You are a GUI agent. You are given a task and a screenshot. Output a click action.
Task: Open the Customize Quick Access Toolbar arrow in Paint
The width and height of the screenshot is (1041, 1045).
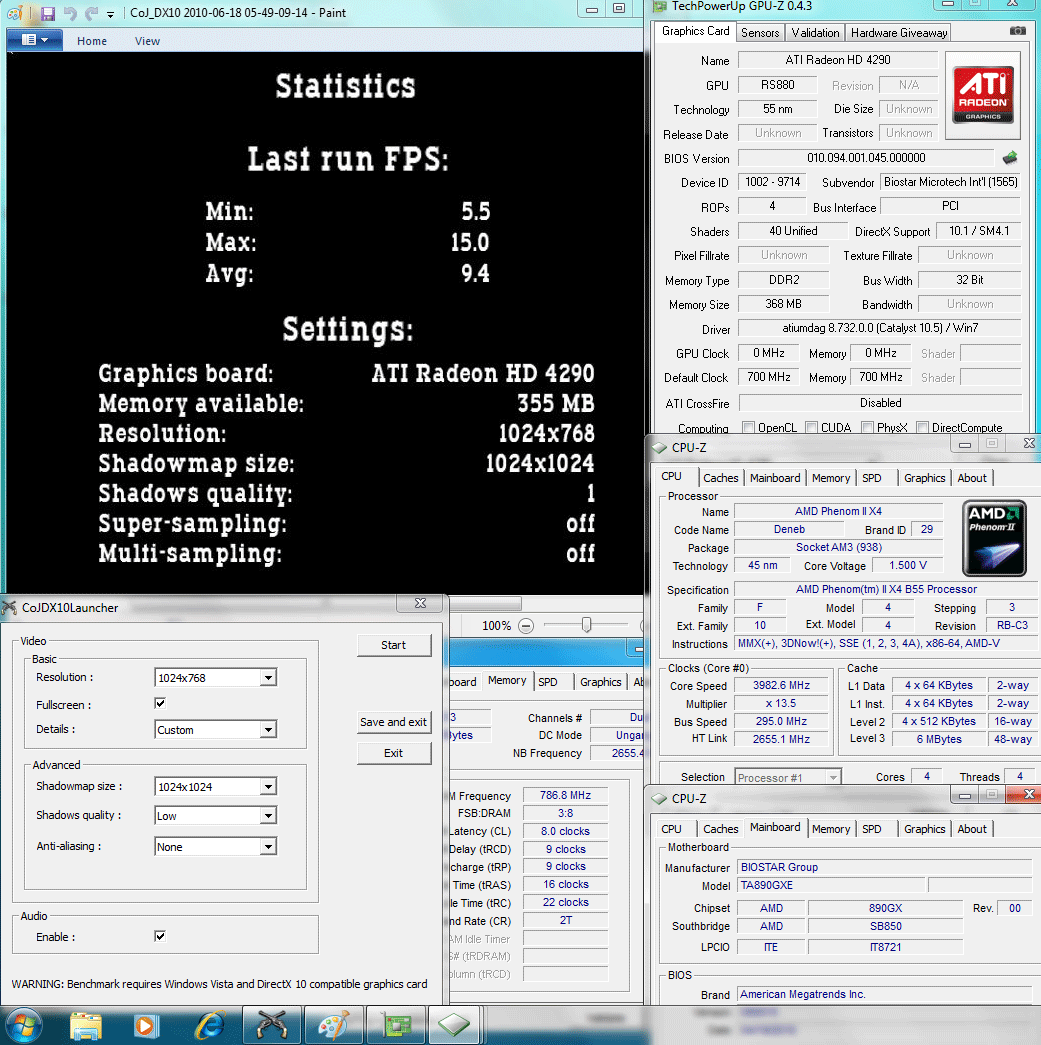click(111, 14)
